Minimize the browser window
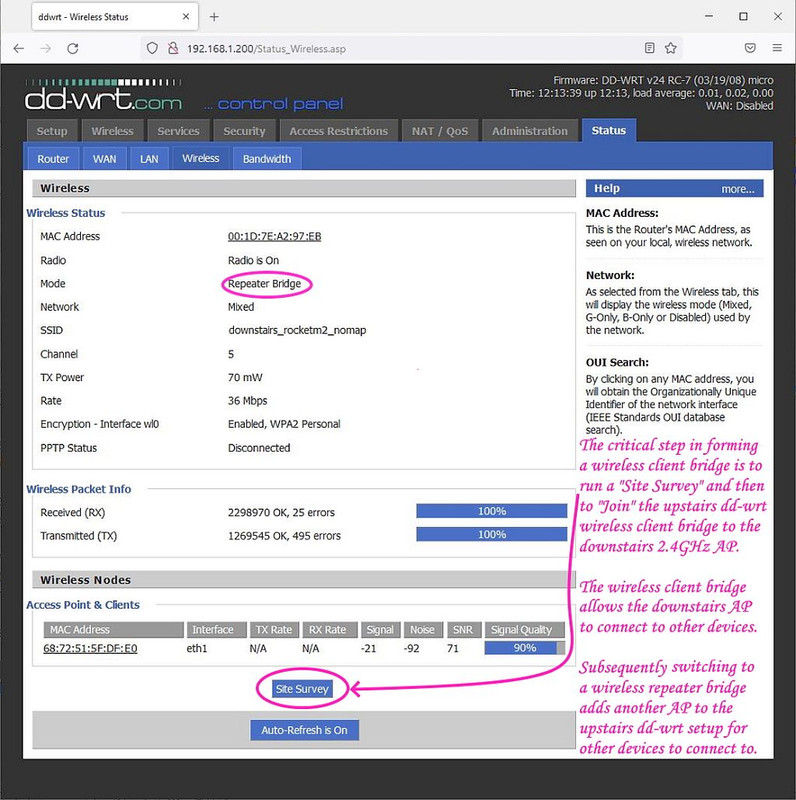The image size is (796, 800). click(x=709, y=16)
